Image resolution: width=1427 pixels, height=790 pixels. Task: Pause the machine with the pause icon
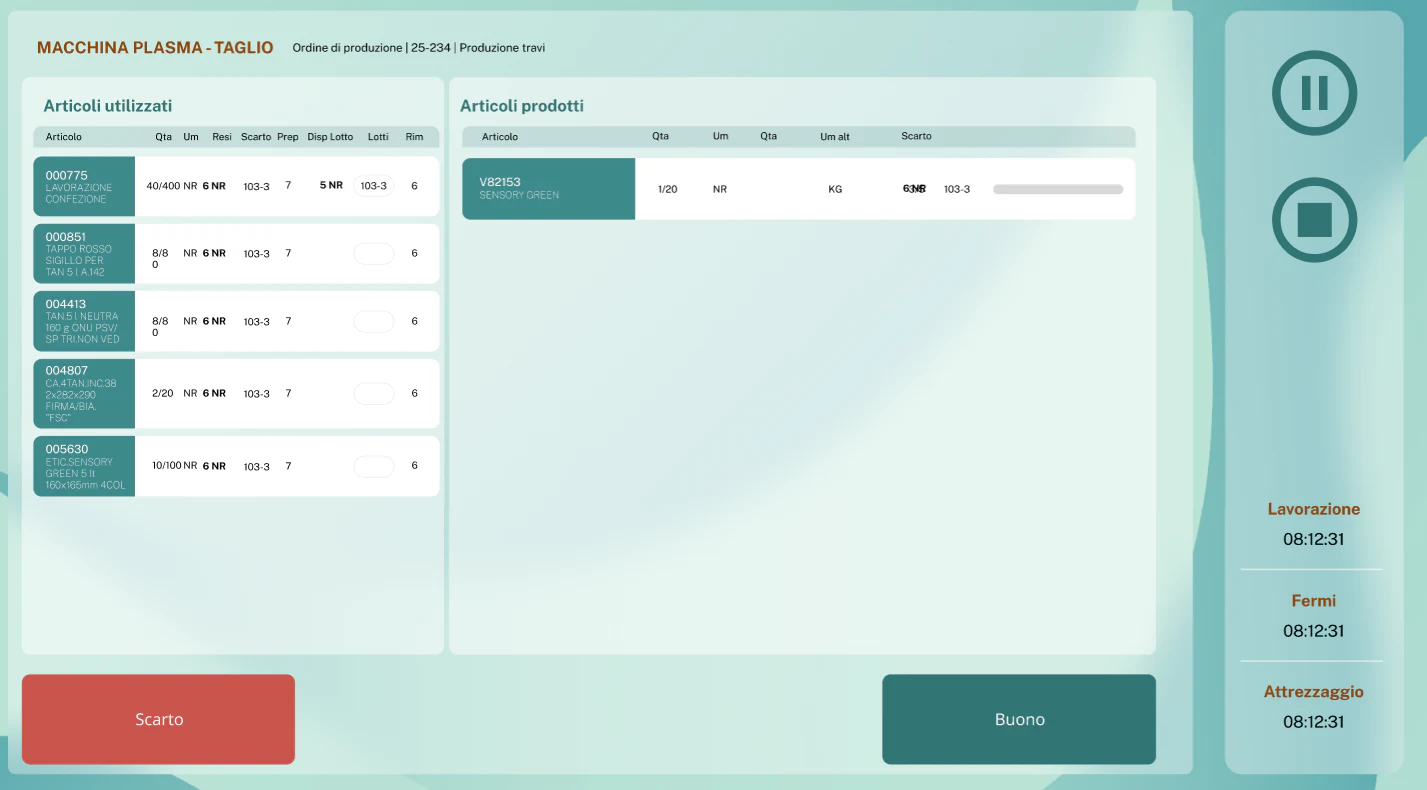[x=1314, y=93]
